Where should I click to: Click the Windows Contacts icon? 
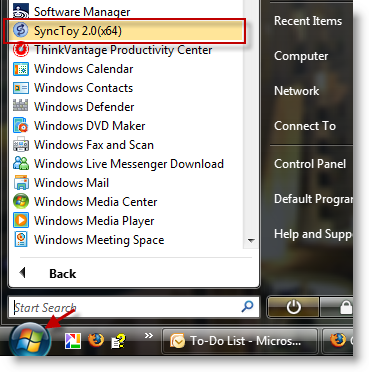point(21,88)
